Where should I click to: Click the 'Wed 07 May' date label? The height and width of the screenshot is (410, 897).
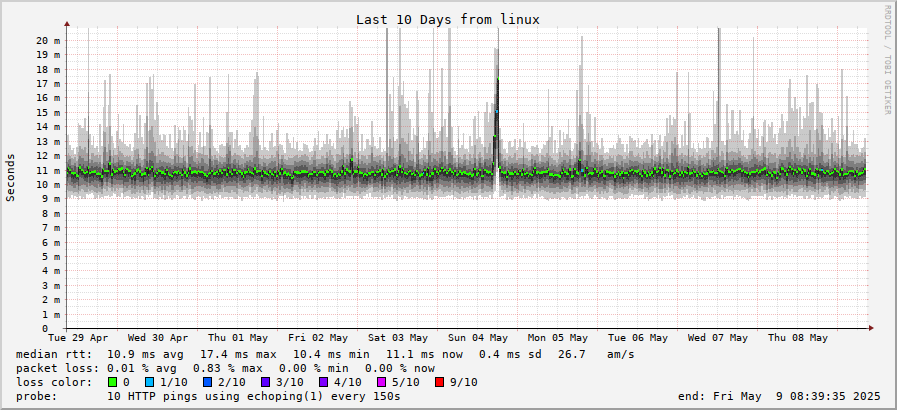pos(718,338)
